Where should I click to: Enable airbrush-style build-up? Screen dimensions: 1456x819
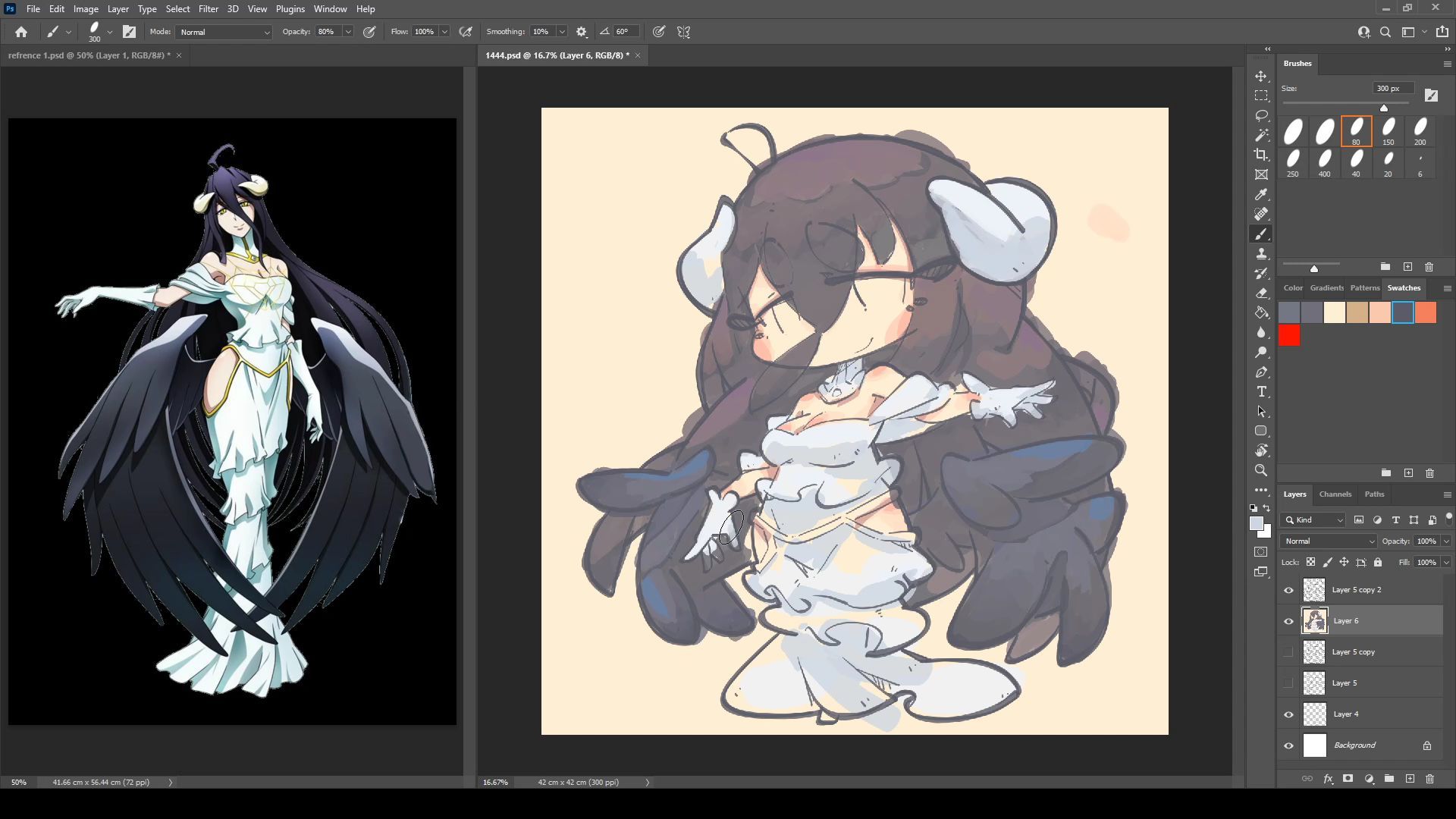tap(466, 32)
